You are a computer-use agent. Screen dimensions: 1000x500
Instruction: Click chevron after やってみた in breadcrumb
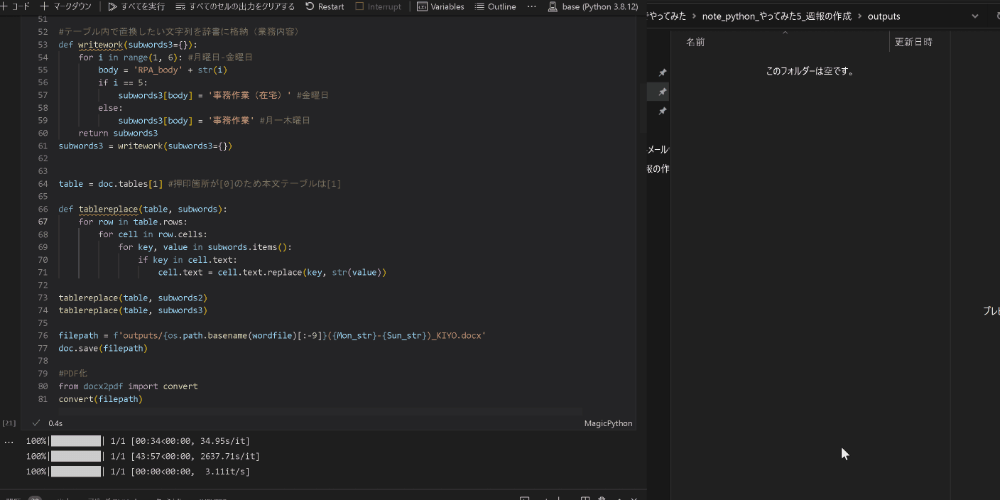[x=694, y=16]
